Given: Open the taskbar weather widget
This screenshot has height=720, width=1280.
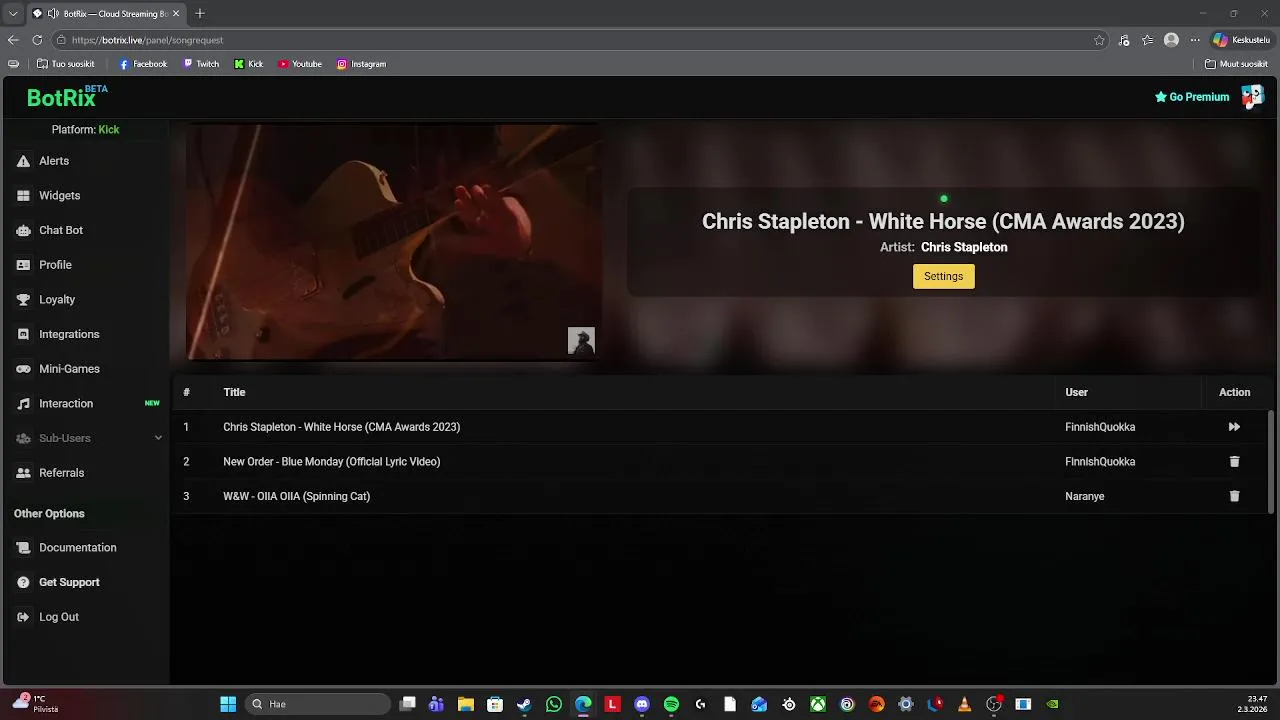Looking at the screenshot, I should click(35, 703).
